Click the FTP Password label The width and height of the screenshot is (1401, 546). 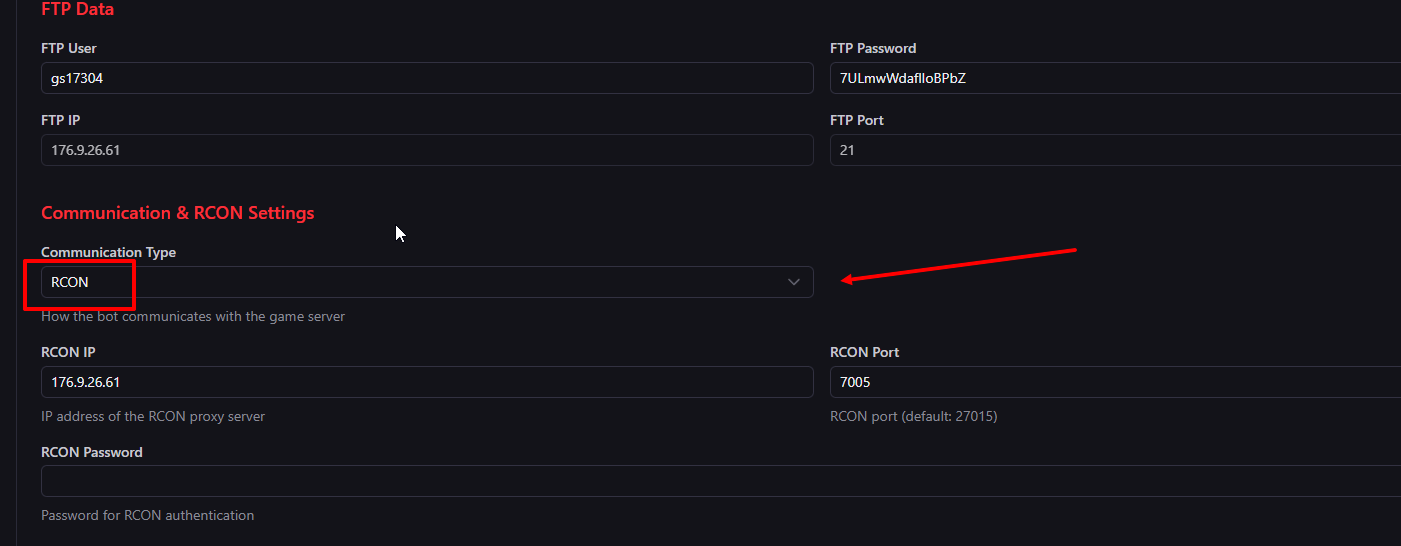click(872, 48)
